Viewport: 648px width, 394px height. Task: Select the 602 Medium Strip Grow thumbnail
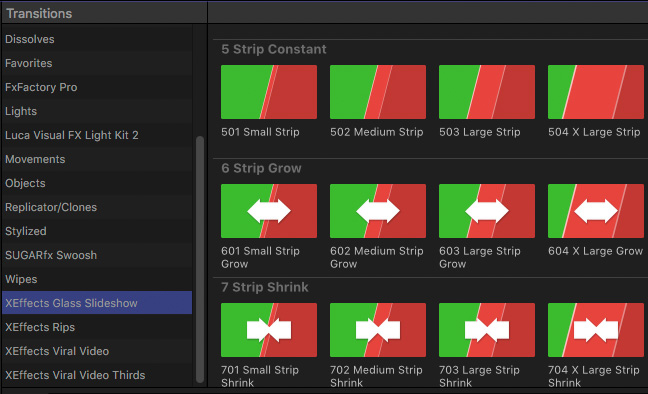click(378, 211)
